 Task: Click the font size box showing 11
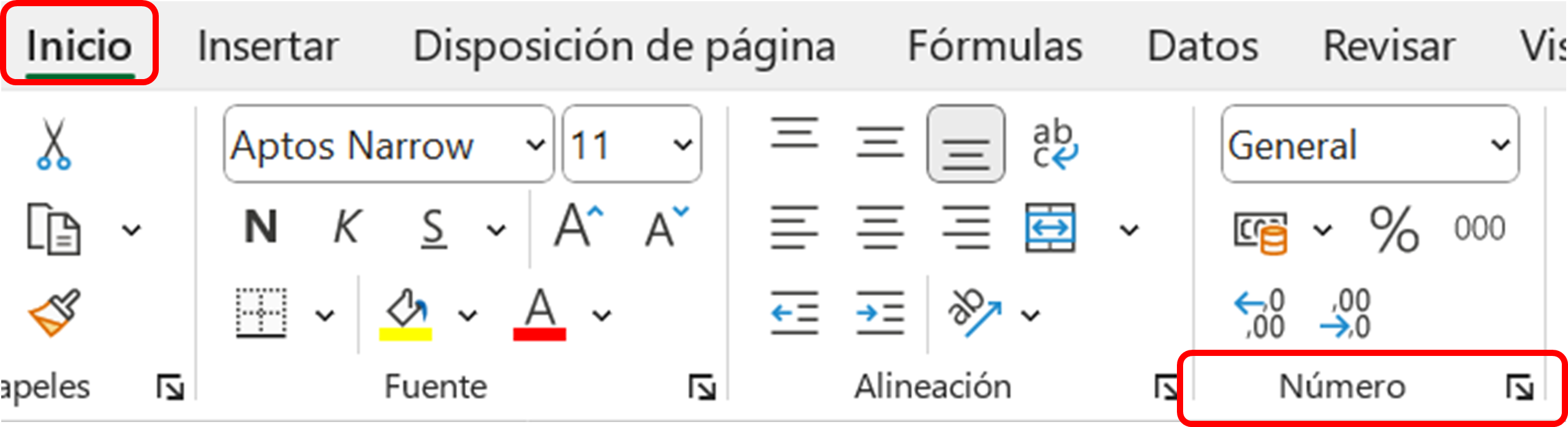(618, 145)
